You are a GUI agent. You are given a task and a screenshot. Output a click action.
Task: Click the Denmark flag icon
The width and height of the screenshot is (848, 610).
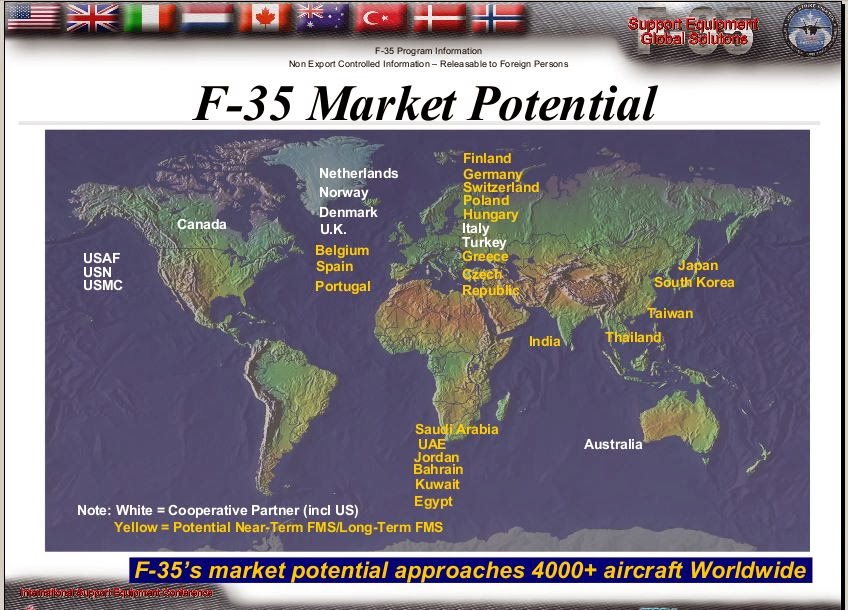pyautogui.click(x=439, y=17)
